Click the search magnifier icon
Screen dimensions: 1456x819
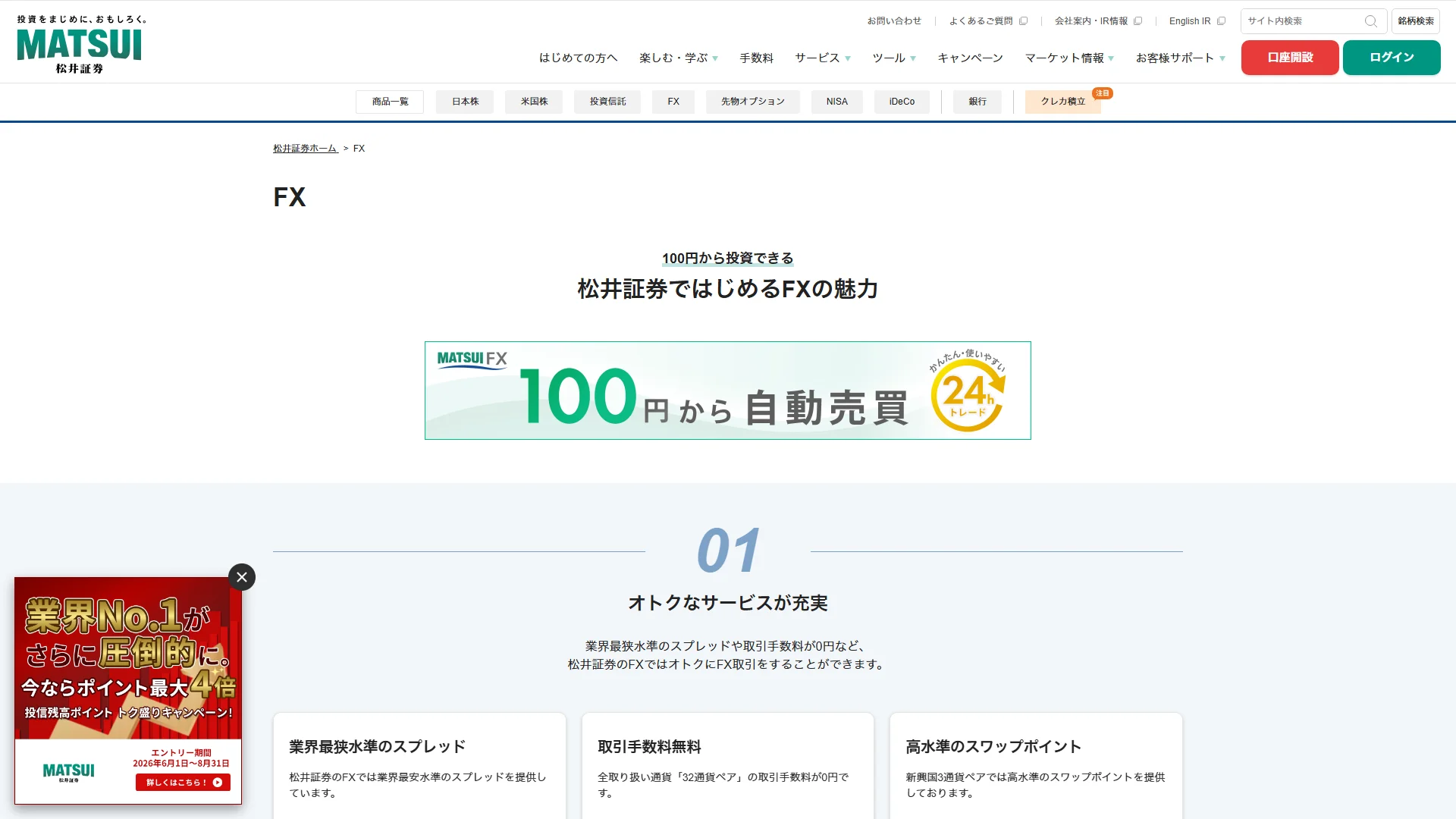pos(1370,21)
